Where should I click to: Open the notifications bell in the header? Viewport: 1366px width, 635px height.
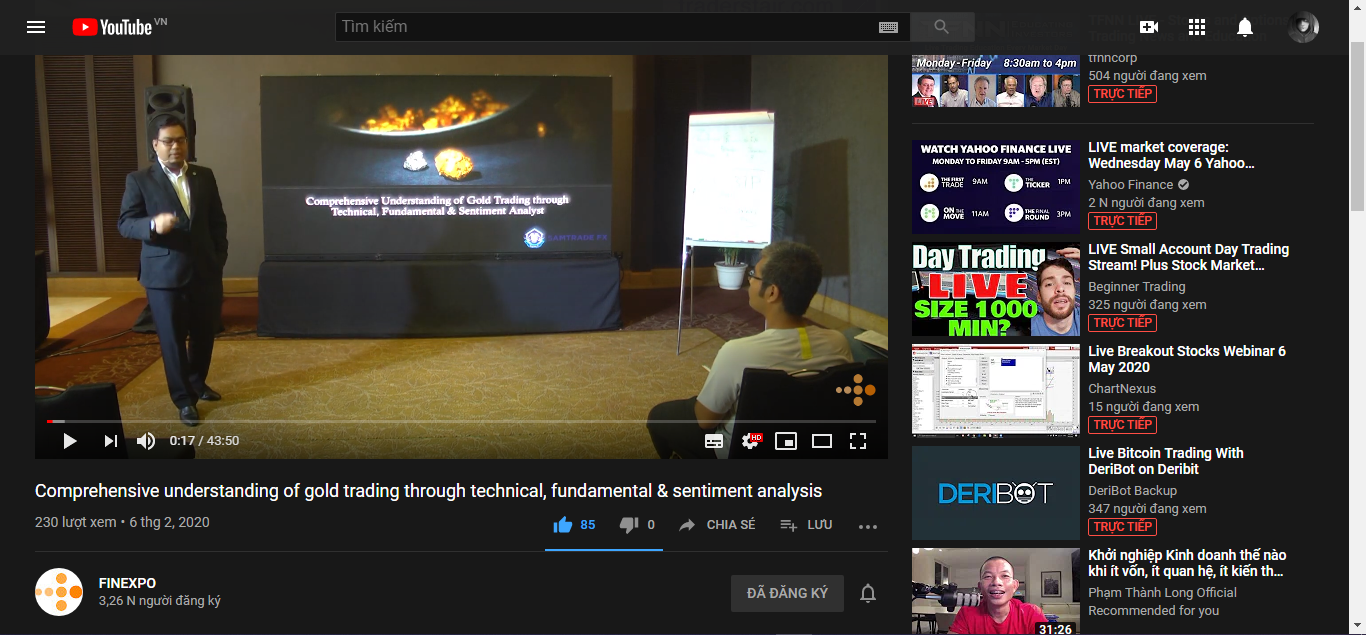(x=1245, y=27)
